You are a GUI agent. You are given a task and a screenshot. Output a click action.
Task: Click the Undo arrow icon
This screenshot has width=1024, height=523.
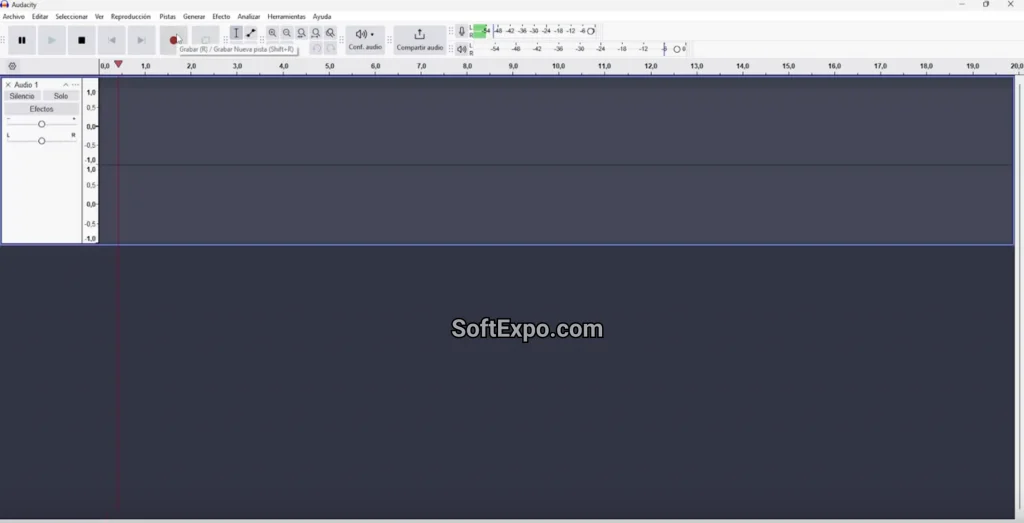coord(316,48)
